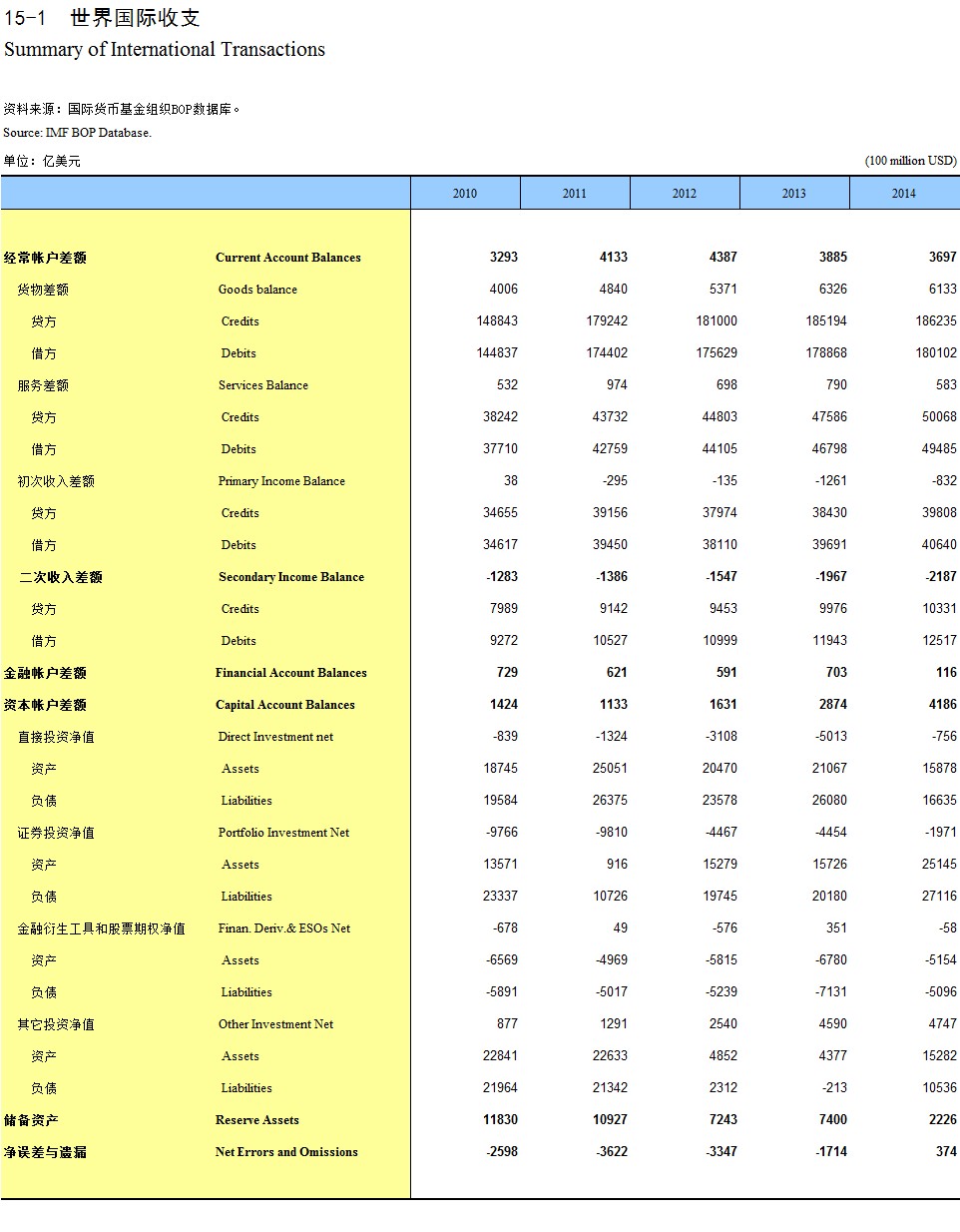960x1232 pixels.
Task: Click value 10527 in secondary Debits row
Action: [x=611, y=640]
